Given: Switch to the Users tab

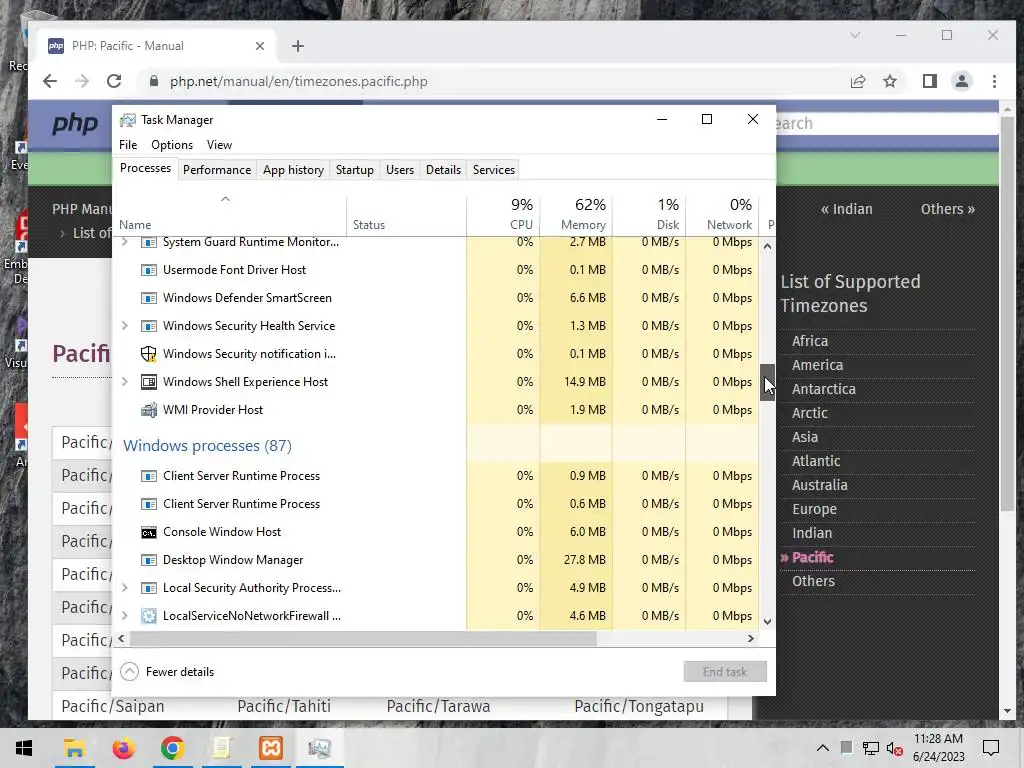Looking at the screenshot, I should [x=400, y=170].
